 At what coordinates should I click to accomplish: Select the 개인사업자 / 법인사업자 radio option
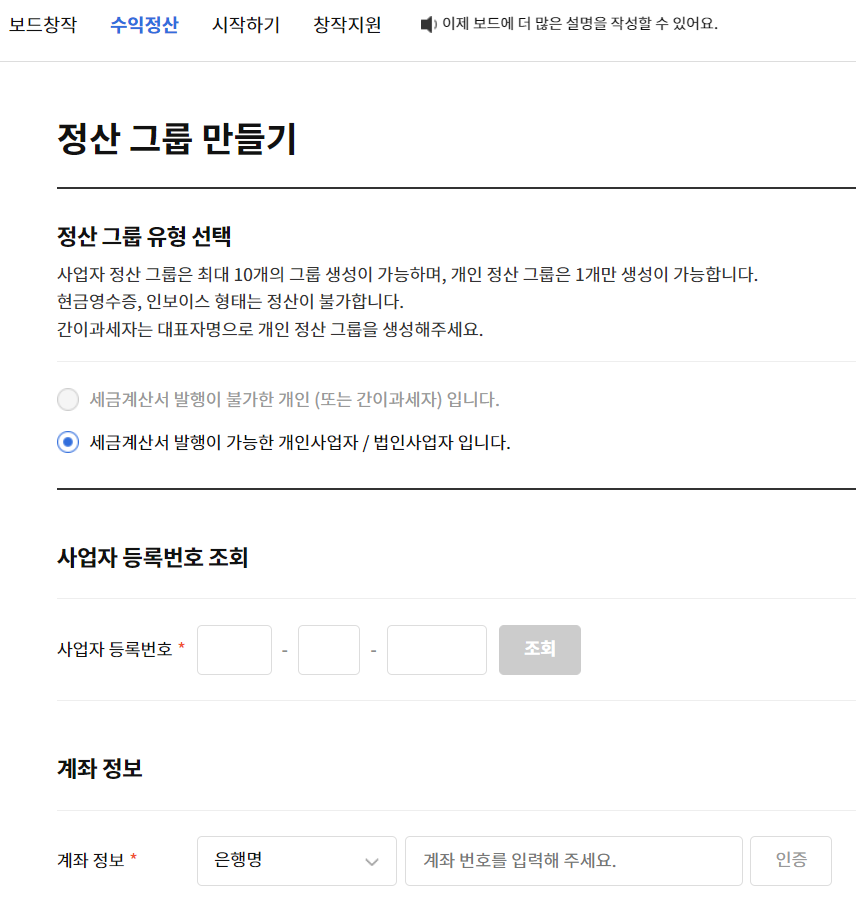point(68,443)
